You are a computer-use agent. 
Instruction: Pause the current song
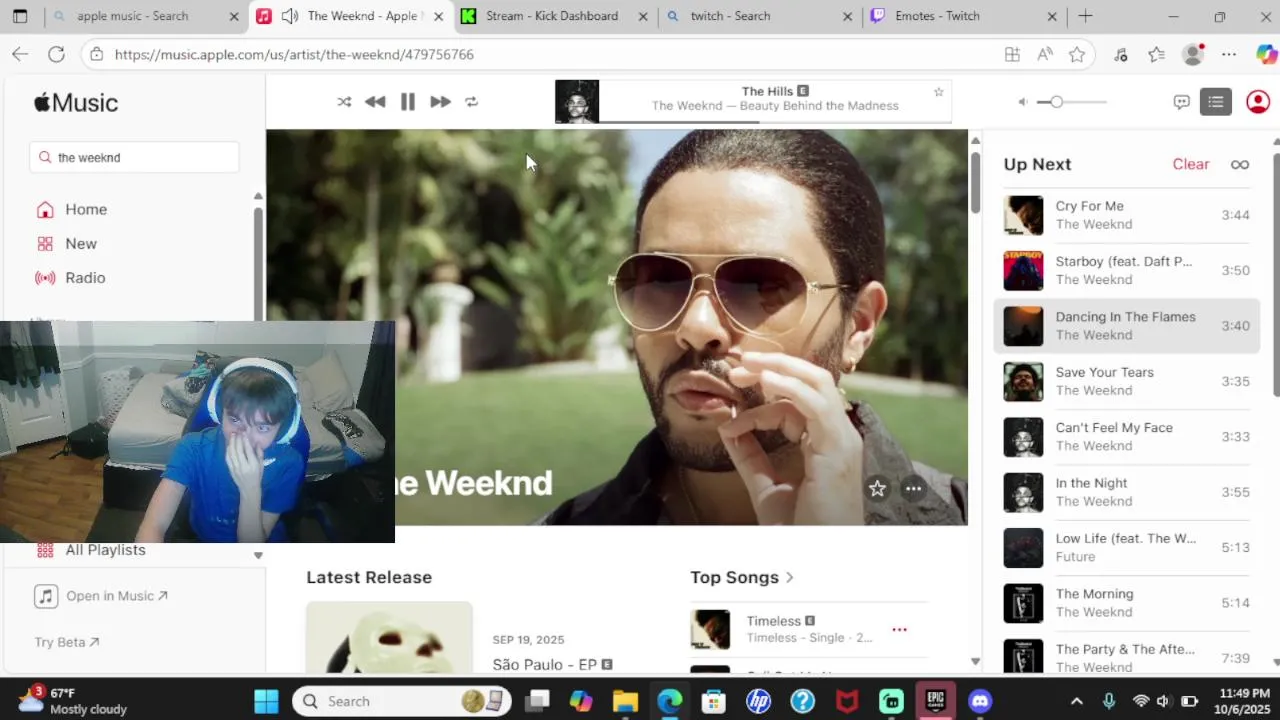pos(408,102)
